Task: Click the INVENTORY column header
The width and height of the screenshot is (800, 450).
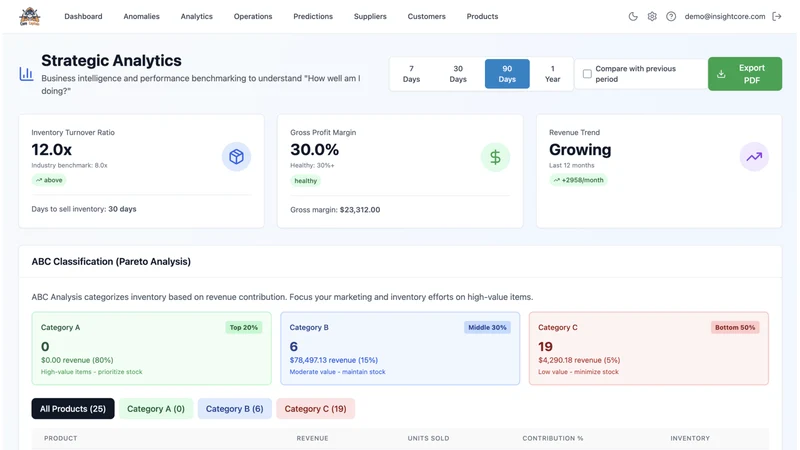Action: tap(690, 438)
